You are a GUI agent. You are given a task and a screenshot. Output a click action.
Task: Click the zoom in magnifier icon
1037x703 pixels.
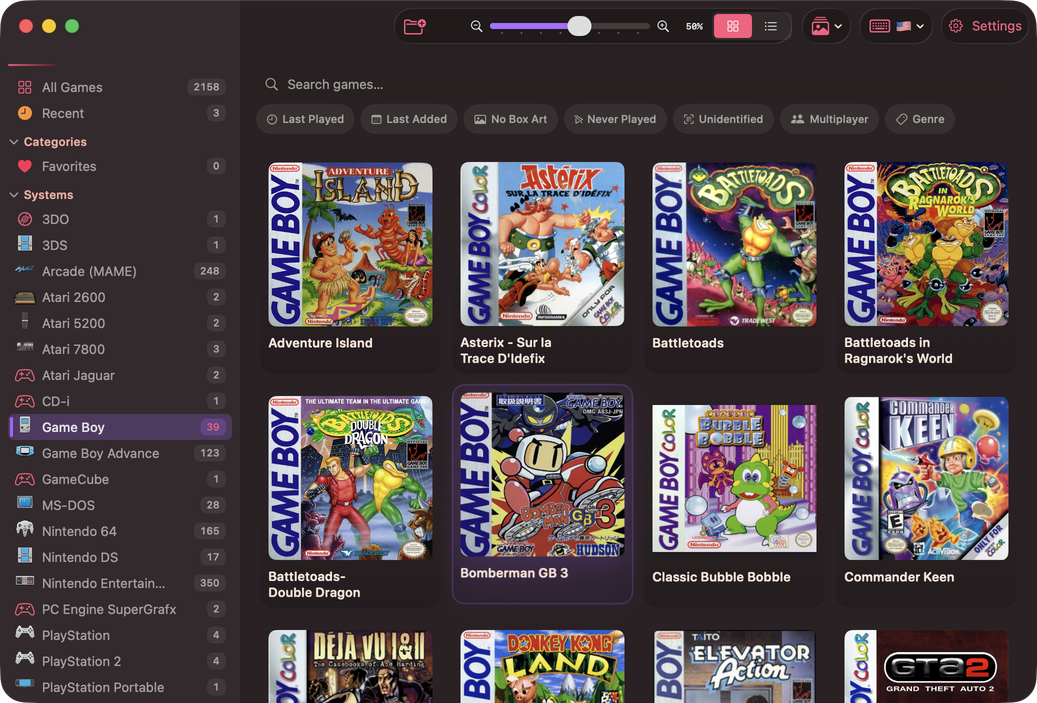(x=663, y=26)
